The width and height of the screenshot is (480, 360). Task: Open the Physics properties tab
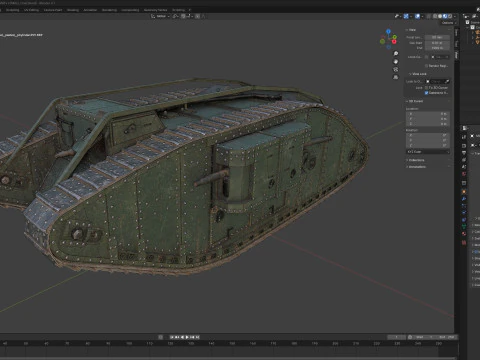click(x=464, y=212)
